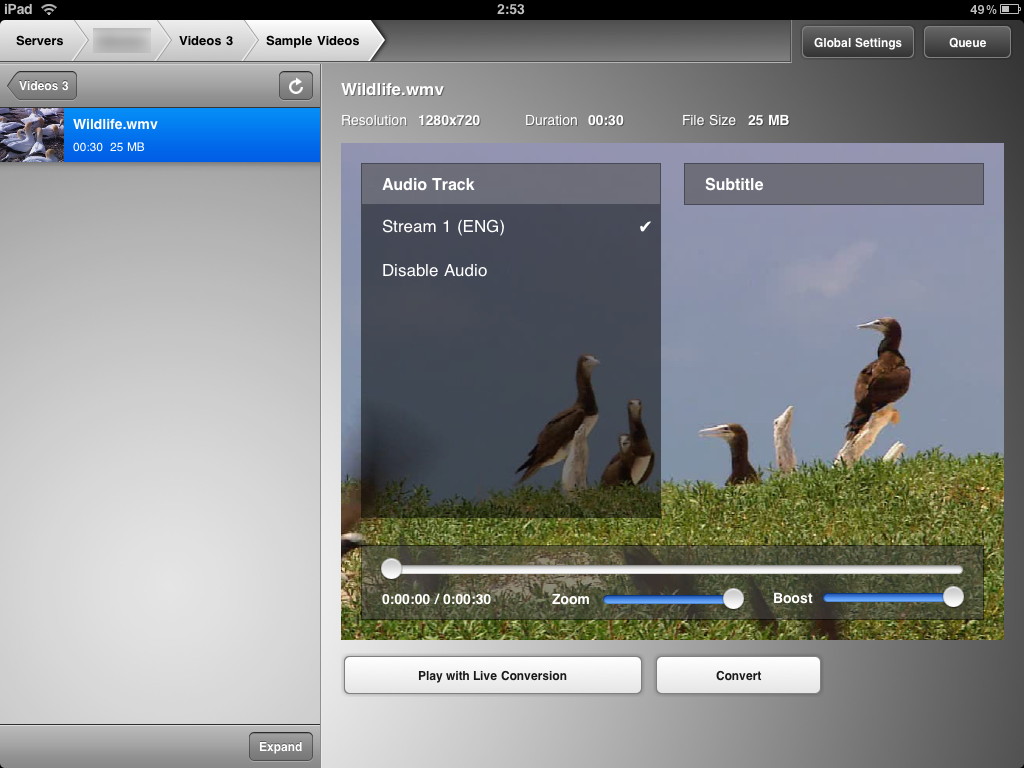The height and width of the screenshot is (768, 1024).
Task: Tap the Wildlife.wmv thumbnail image
Action: [32, 135]
